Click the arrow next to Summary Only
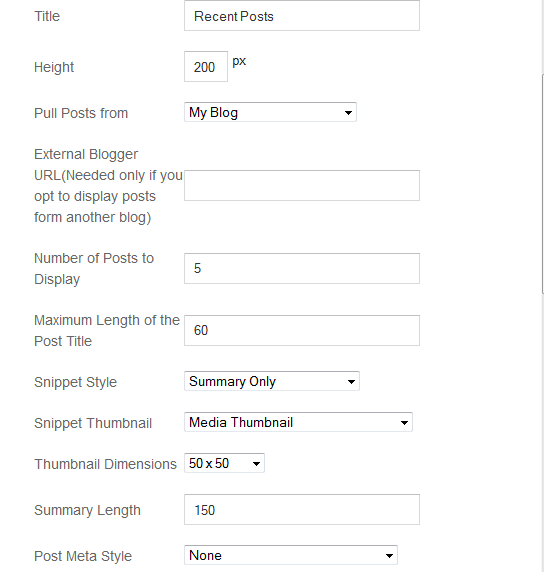Viewport: 544px width, 572px height. (351, 382)
